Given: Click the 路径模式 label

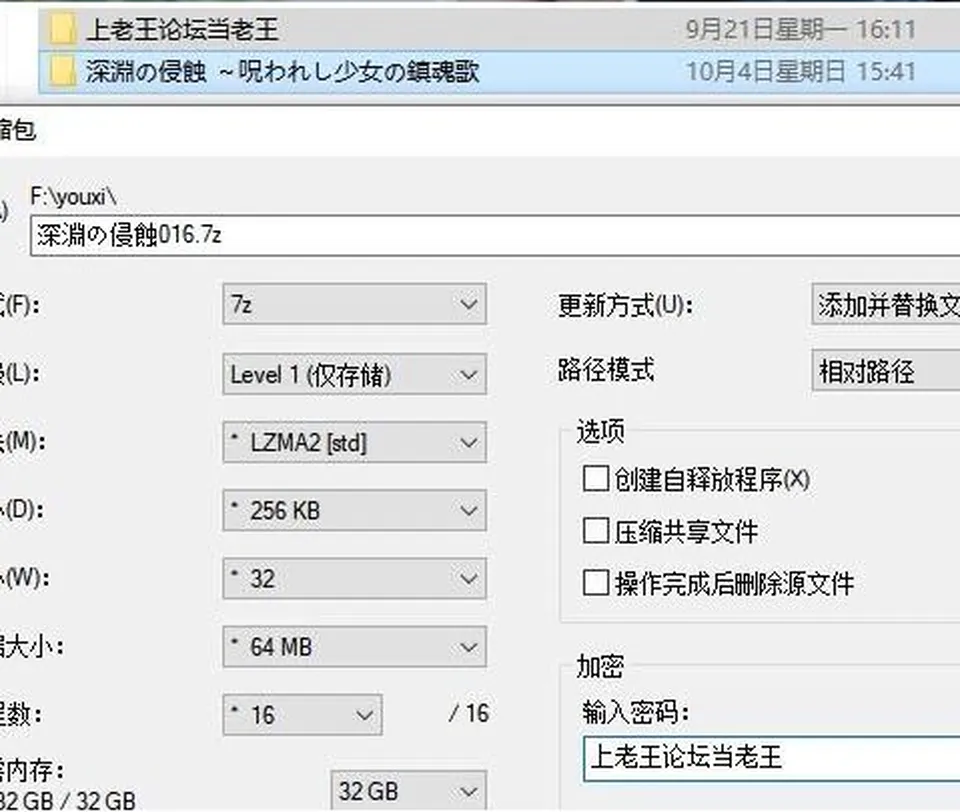Looking at the screenshot, I should click(x=606, y=370).
